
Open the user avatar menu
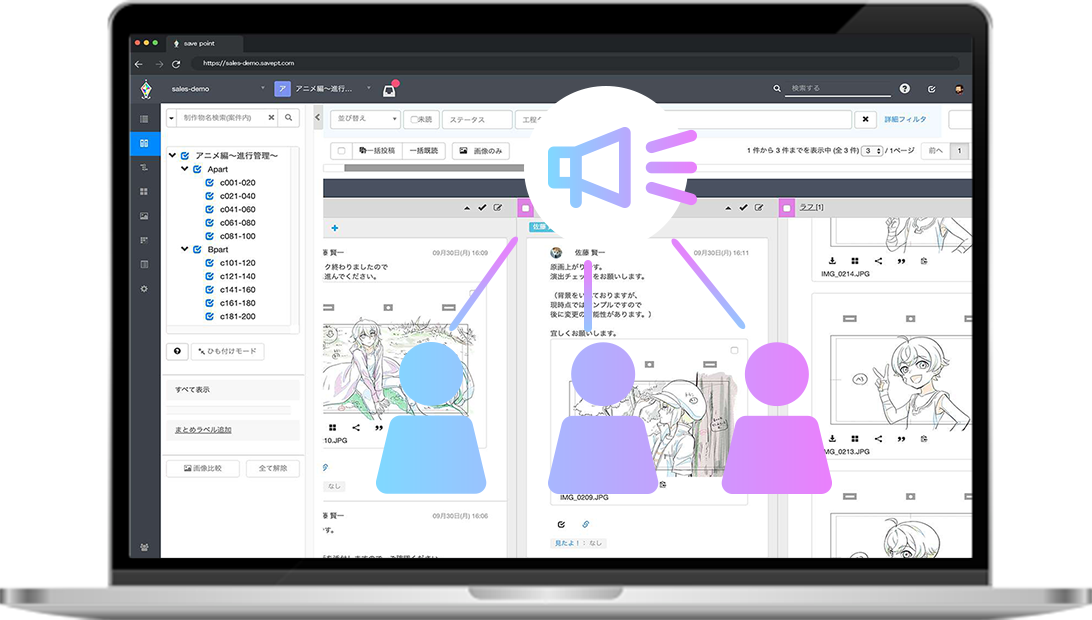click(959, 89)
